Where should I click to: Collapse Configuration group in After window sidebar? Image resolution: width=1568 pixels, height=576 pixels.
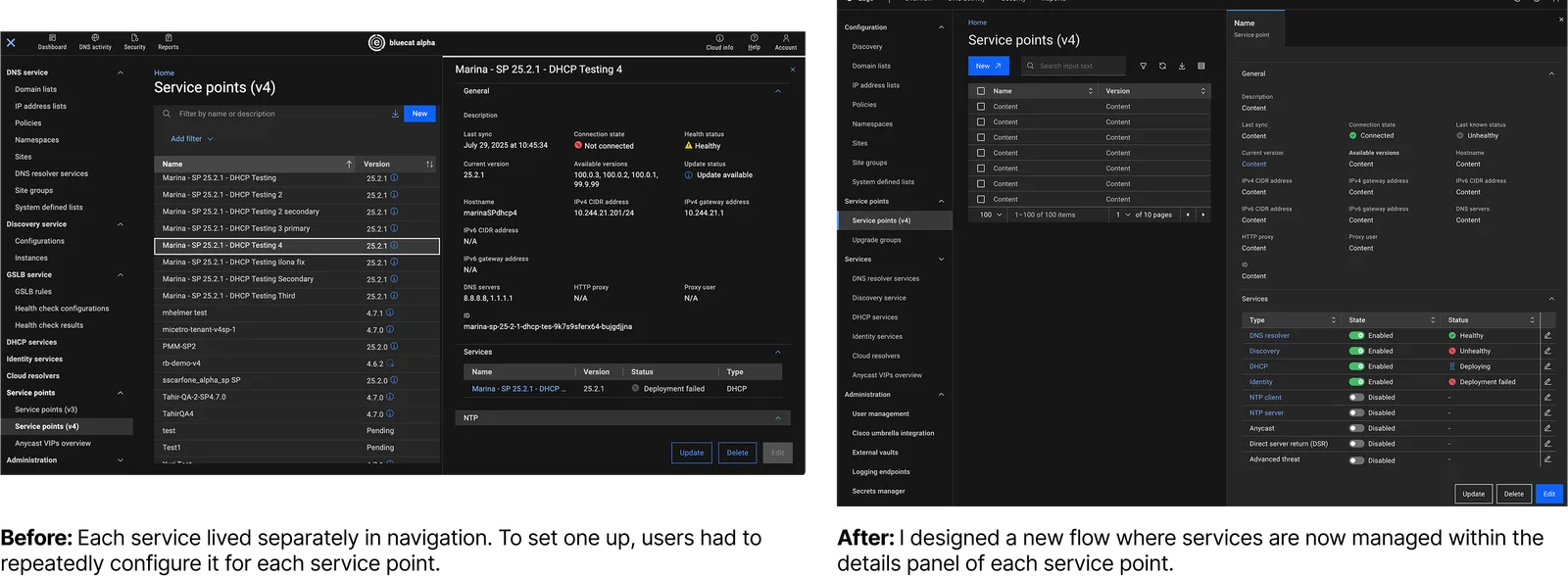(942, 27)
